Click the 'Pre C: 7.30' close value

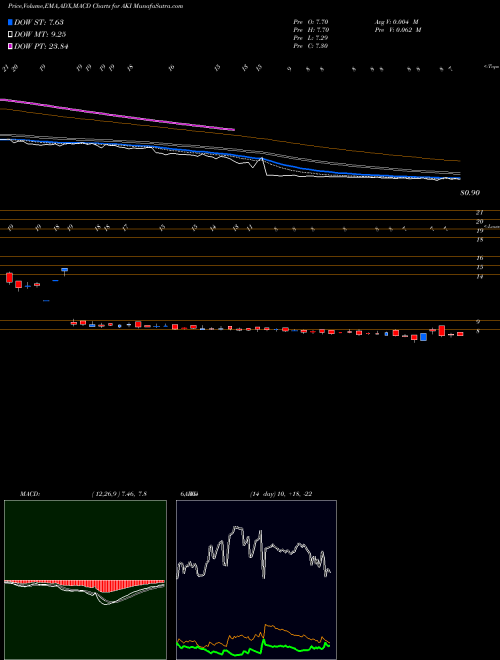(x=311, y=46)
